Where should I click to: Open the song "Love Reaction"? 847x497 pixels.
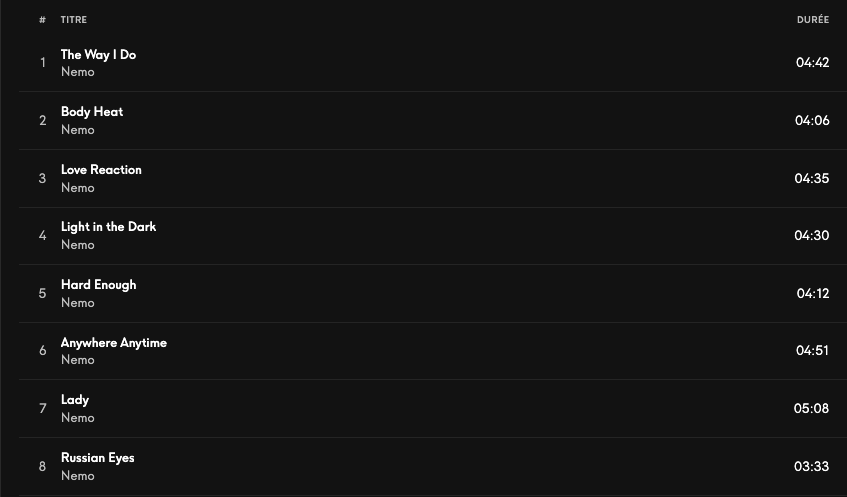(101, 170)
